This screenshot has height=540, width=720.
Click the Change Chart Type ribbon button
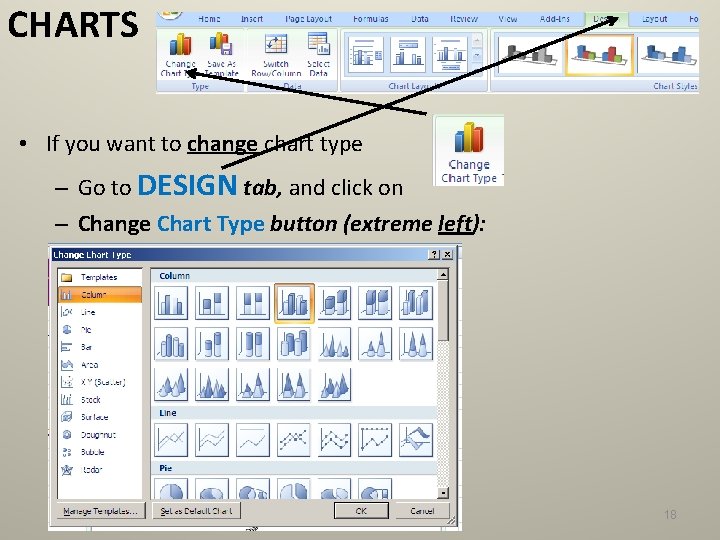point(180,55)
